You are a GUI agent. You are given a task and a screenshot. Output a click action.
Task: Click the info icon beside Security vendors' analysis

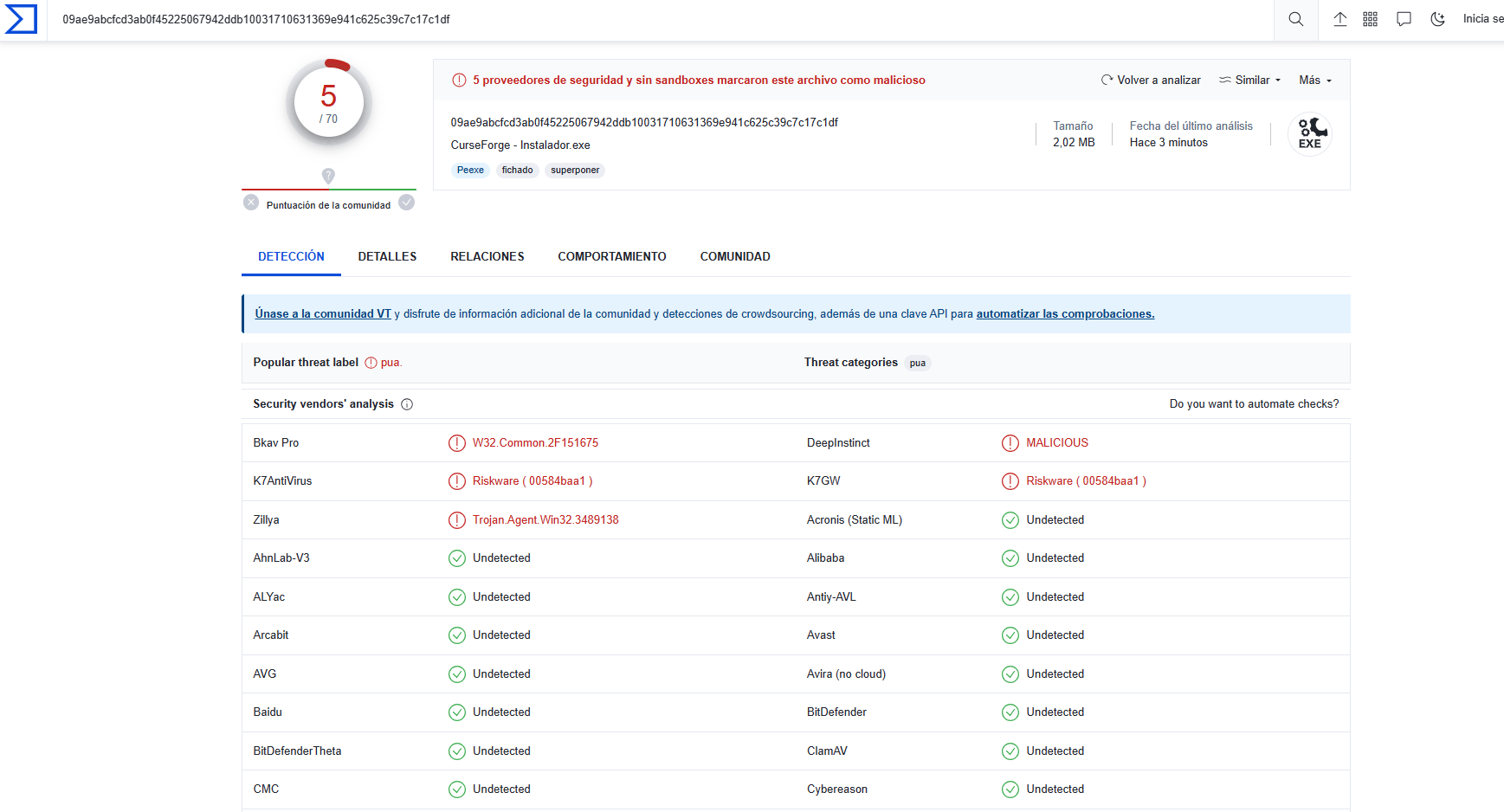tap(407, 404)
